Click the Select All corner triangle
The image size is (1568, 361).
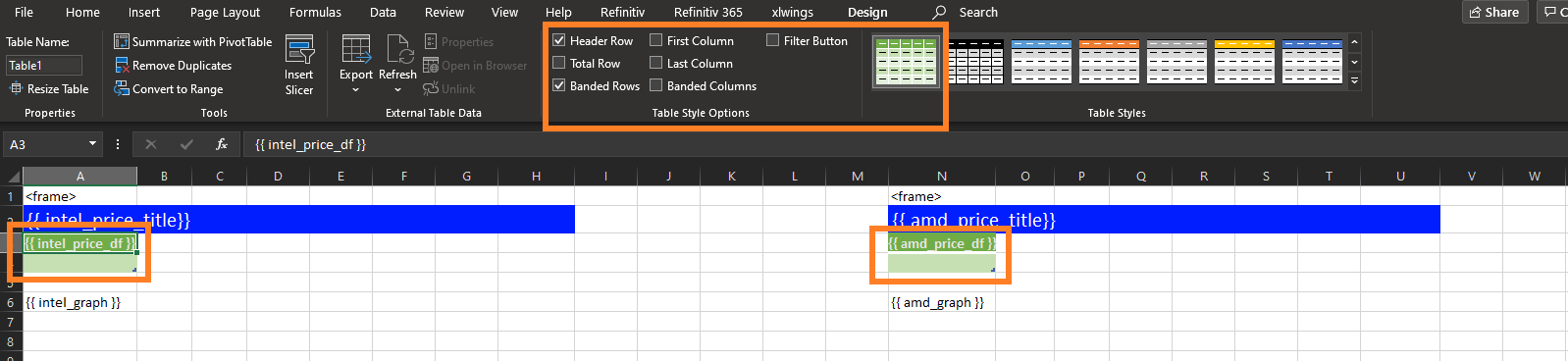13,177
